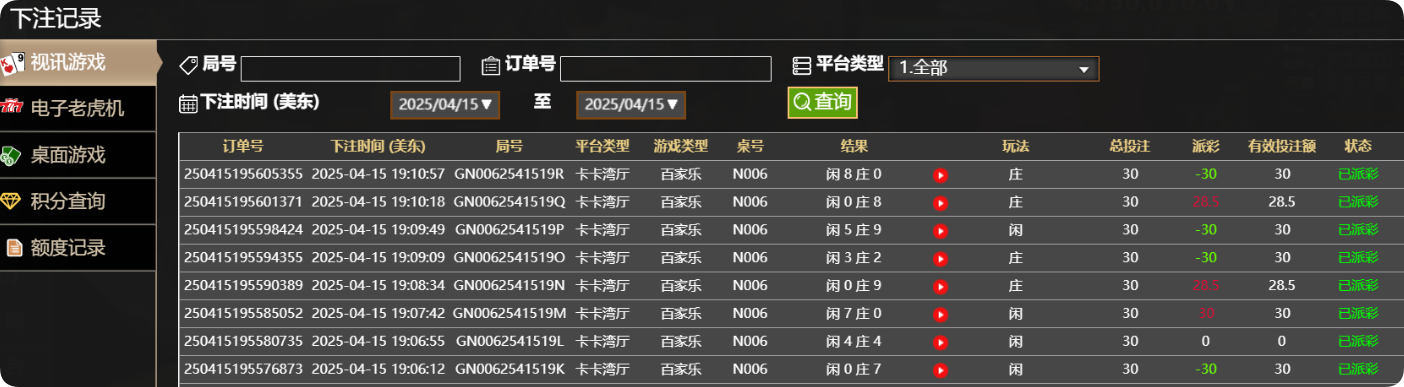Click the server icon next to 平台类型

pos(801,65)
